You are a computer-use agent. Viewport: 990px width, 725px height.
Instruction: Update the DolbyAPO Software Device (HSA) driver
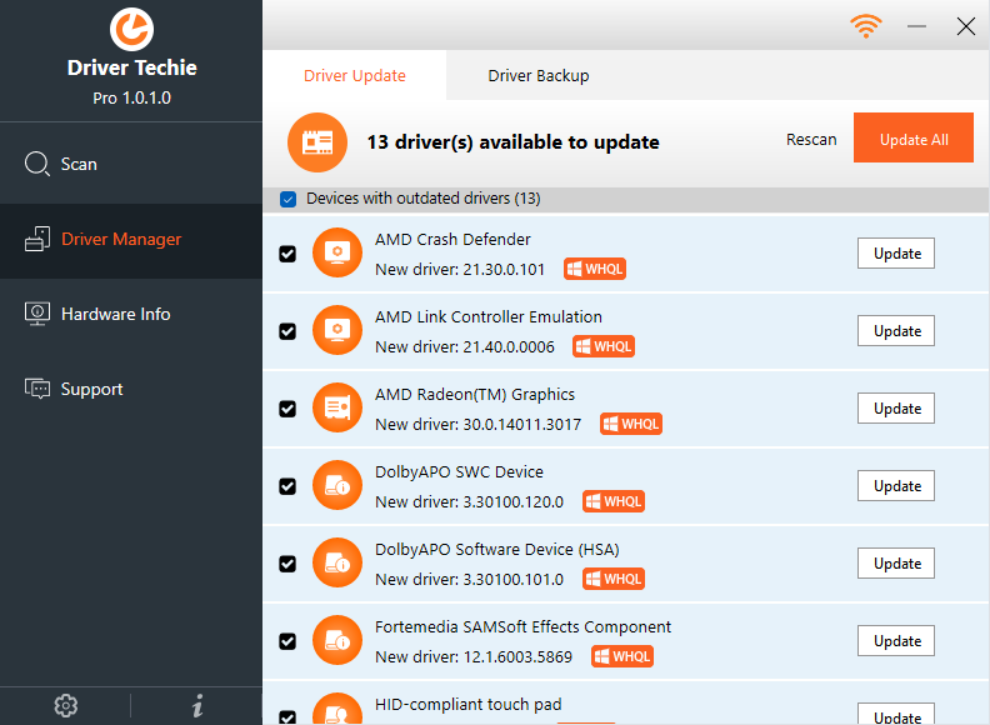tap(896, 563)
